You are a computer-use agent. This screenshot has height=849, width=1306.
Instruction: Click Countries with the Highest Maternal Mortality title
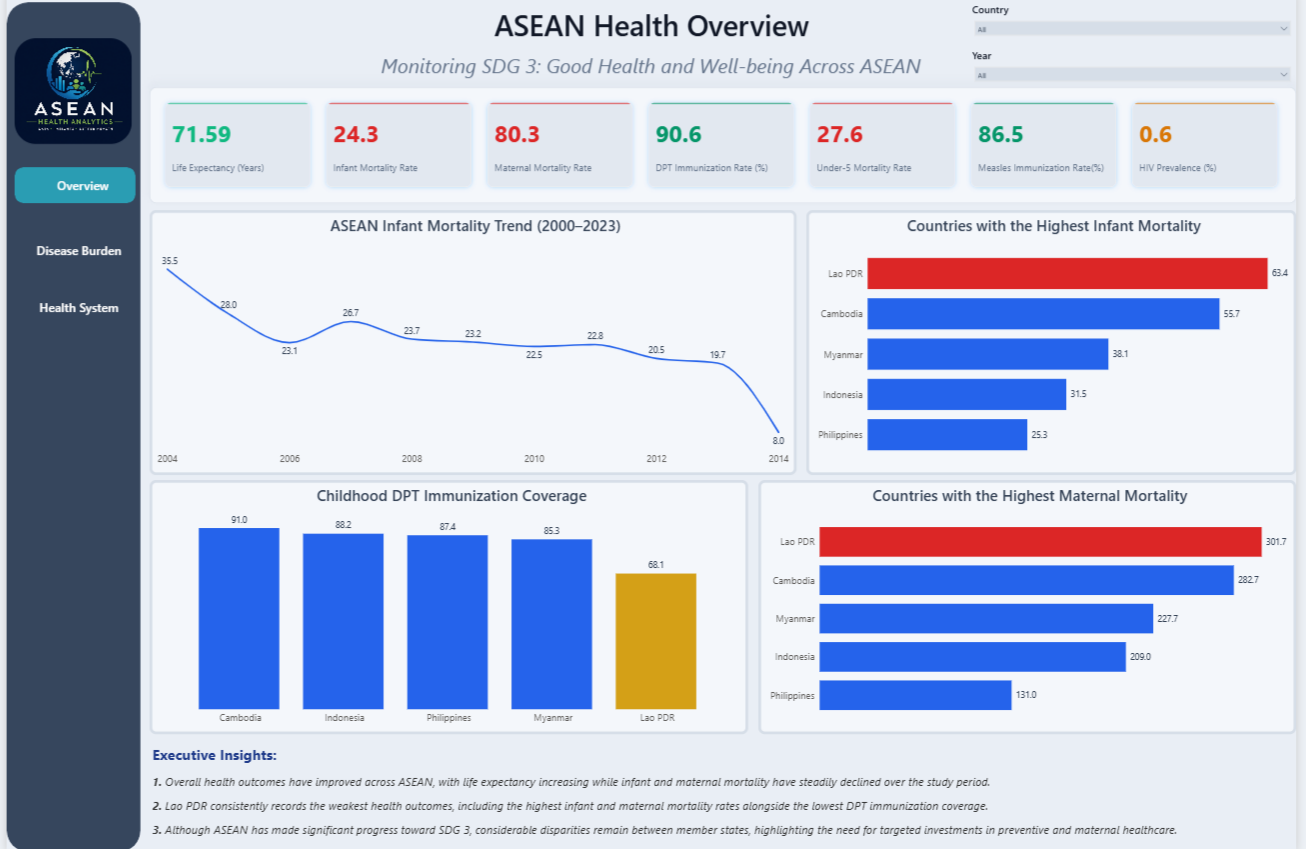click(1030, 496)
